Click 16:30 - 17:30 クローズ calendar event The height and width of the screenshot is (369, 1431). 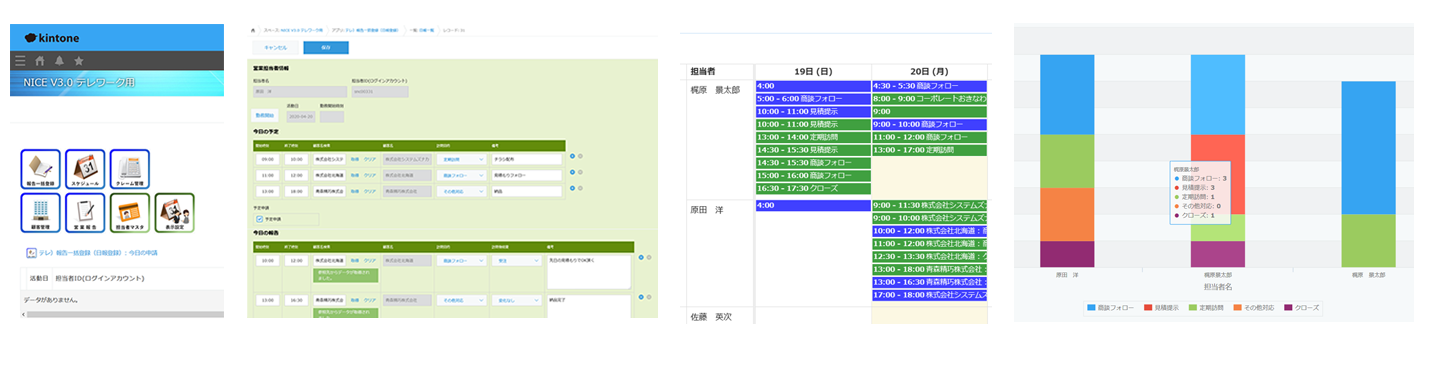[813, 188]
